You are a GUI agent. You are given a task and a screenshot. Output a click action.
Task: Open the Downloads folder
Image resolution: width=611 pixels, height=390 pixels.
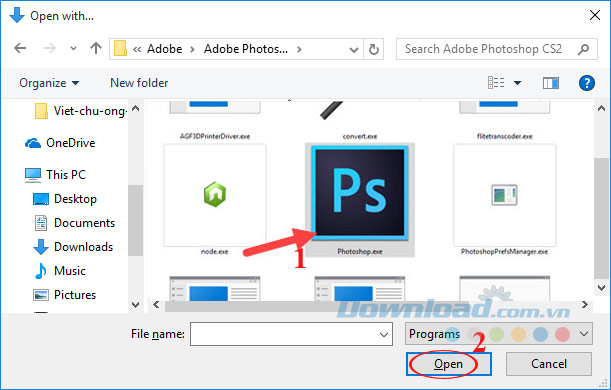(73, 247)
